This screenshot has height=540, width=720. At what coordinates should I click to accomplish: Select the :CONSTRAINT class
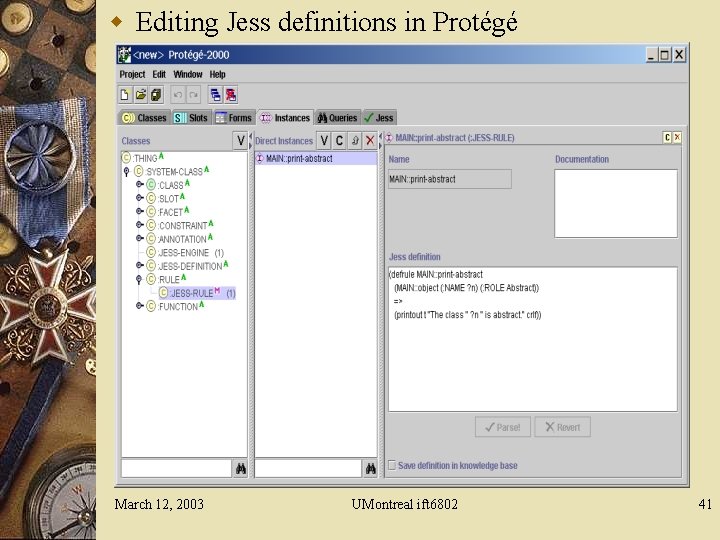tap(180, 225)
